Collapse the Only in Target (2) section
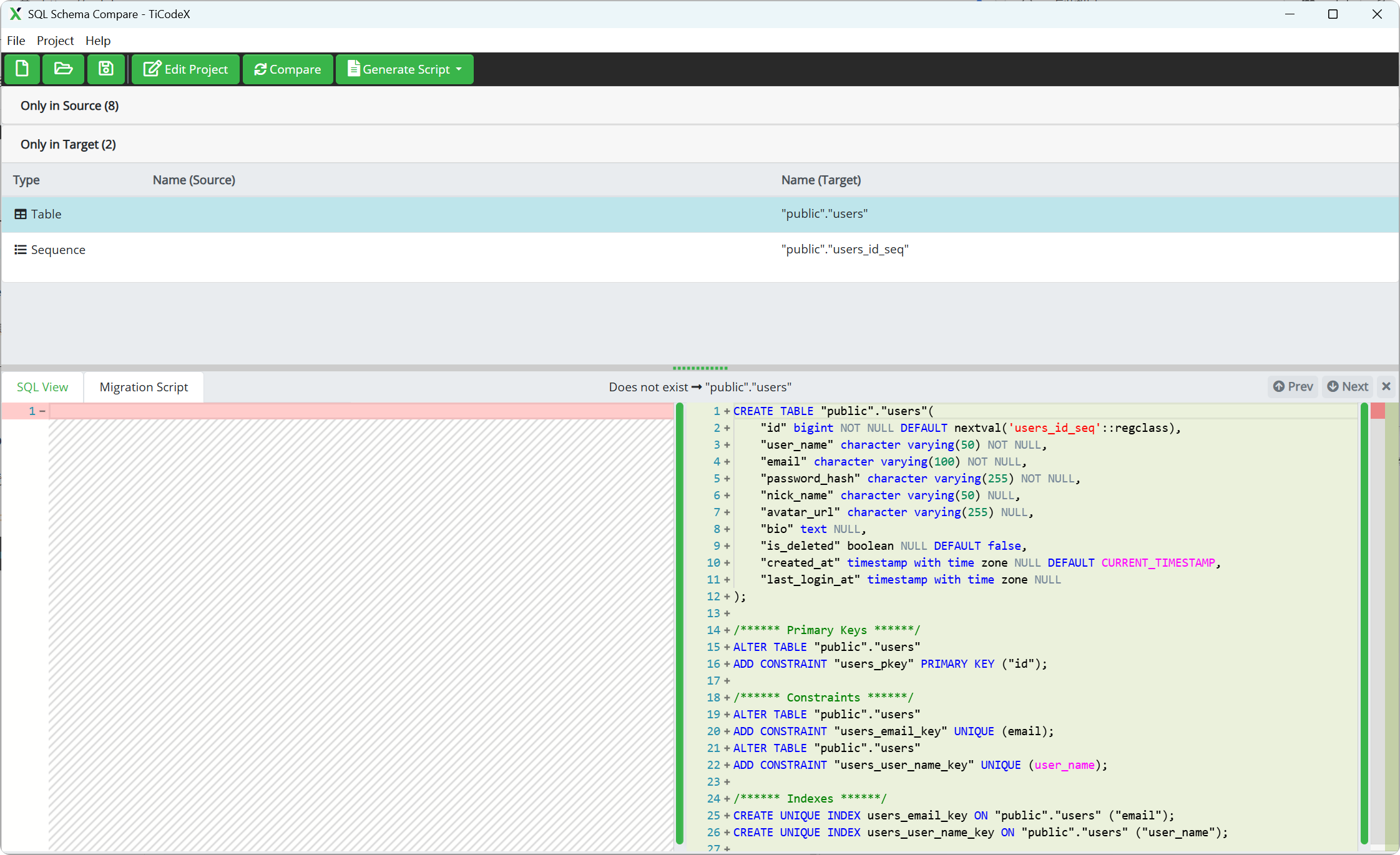This screenshot has width=1400, height=855. 68,144
